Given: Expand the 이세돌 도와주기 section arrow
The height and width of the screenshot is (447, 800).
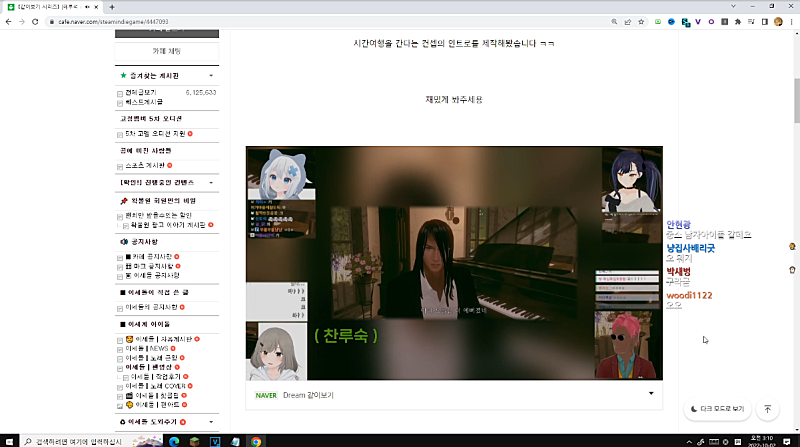Looking at the screenshot, I should click(211, 422).
